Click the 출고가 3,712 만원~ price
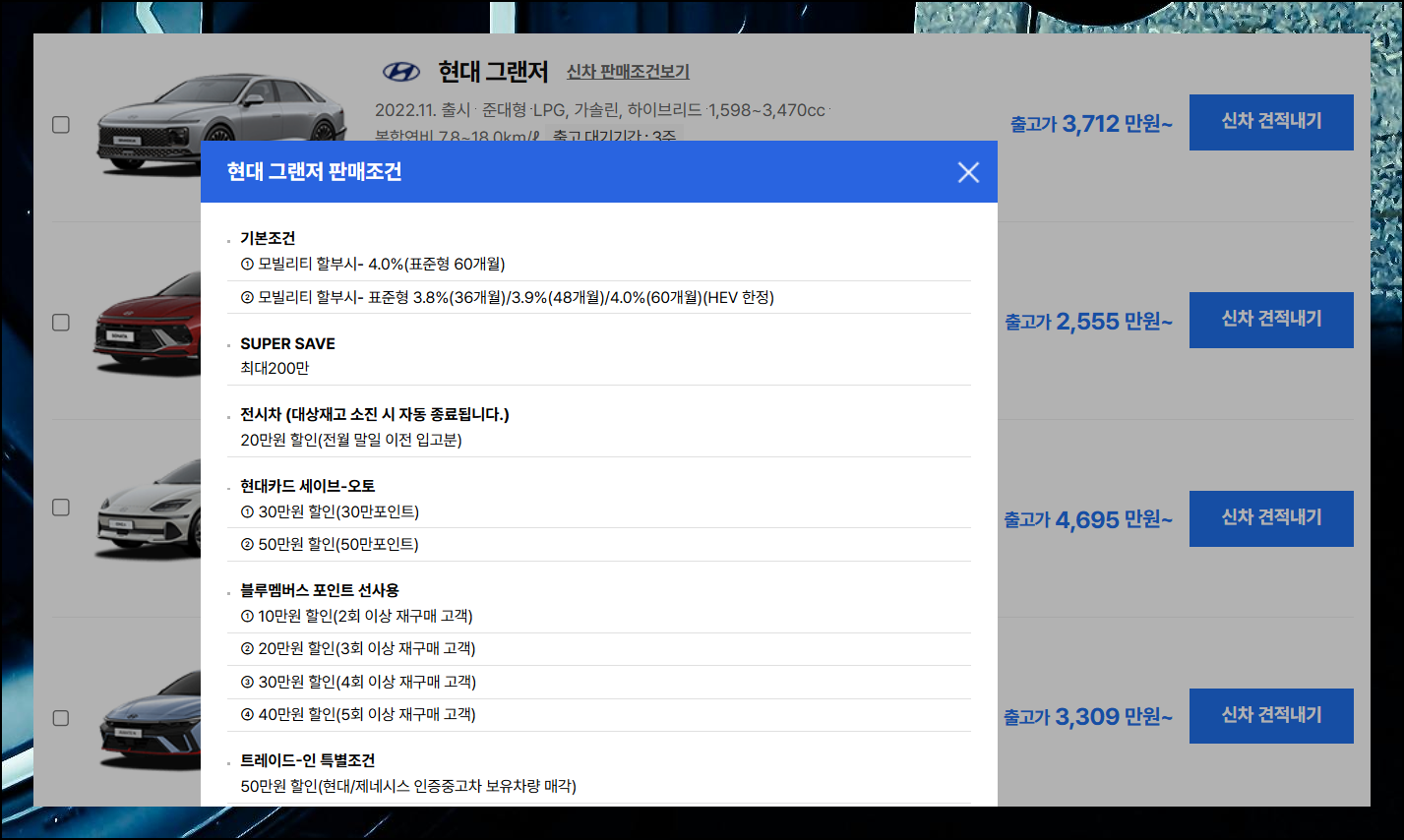The width and height of the screenshot is (1404, 840). 1091,124
